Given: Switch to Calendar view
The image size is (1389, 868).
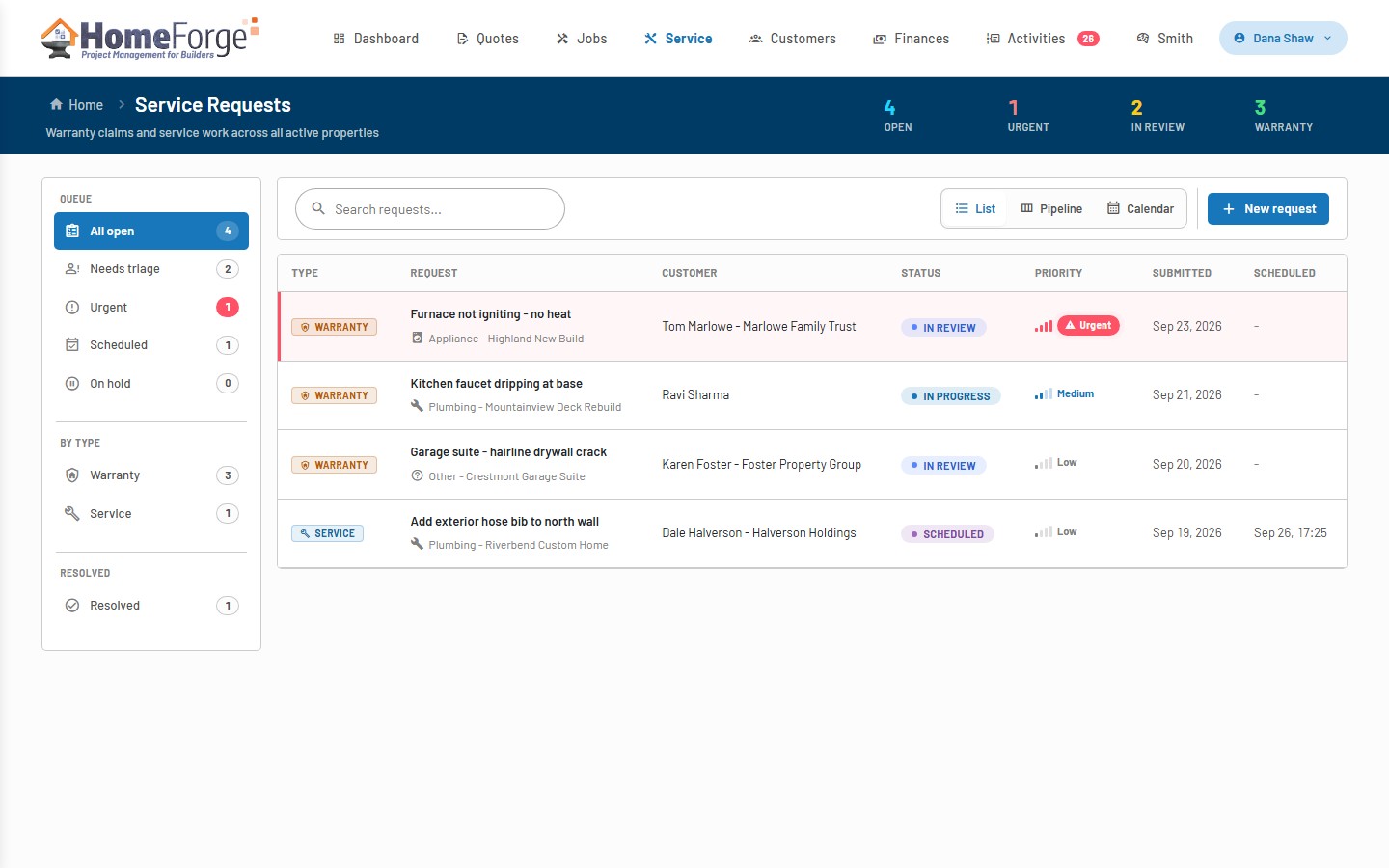Looking at the screenshot, I should click(x=1140, y=208).
